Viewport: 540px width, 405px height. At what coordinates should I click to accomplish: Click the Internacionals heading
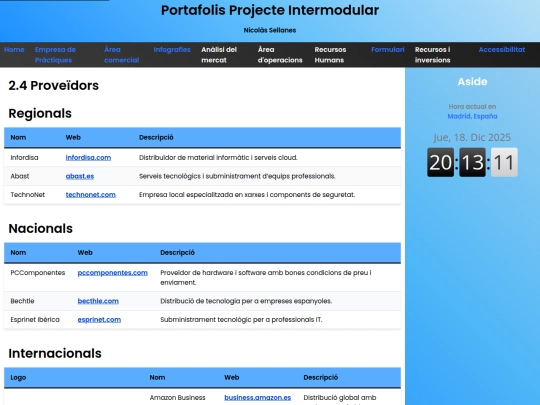click(55, 353)
